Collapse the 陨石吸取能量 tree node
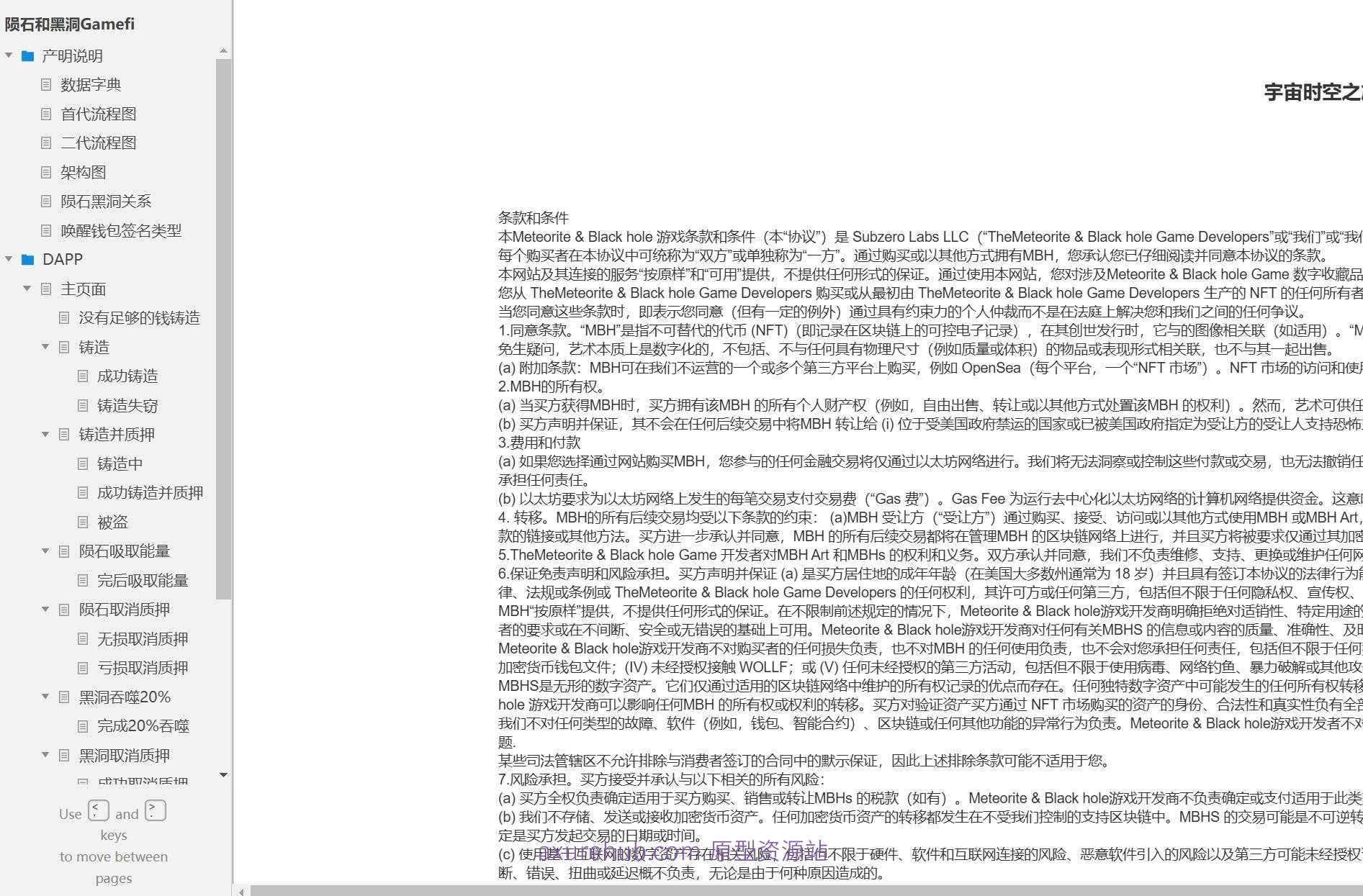Screen dimensions: 1363x896 click(45, 551)
